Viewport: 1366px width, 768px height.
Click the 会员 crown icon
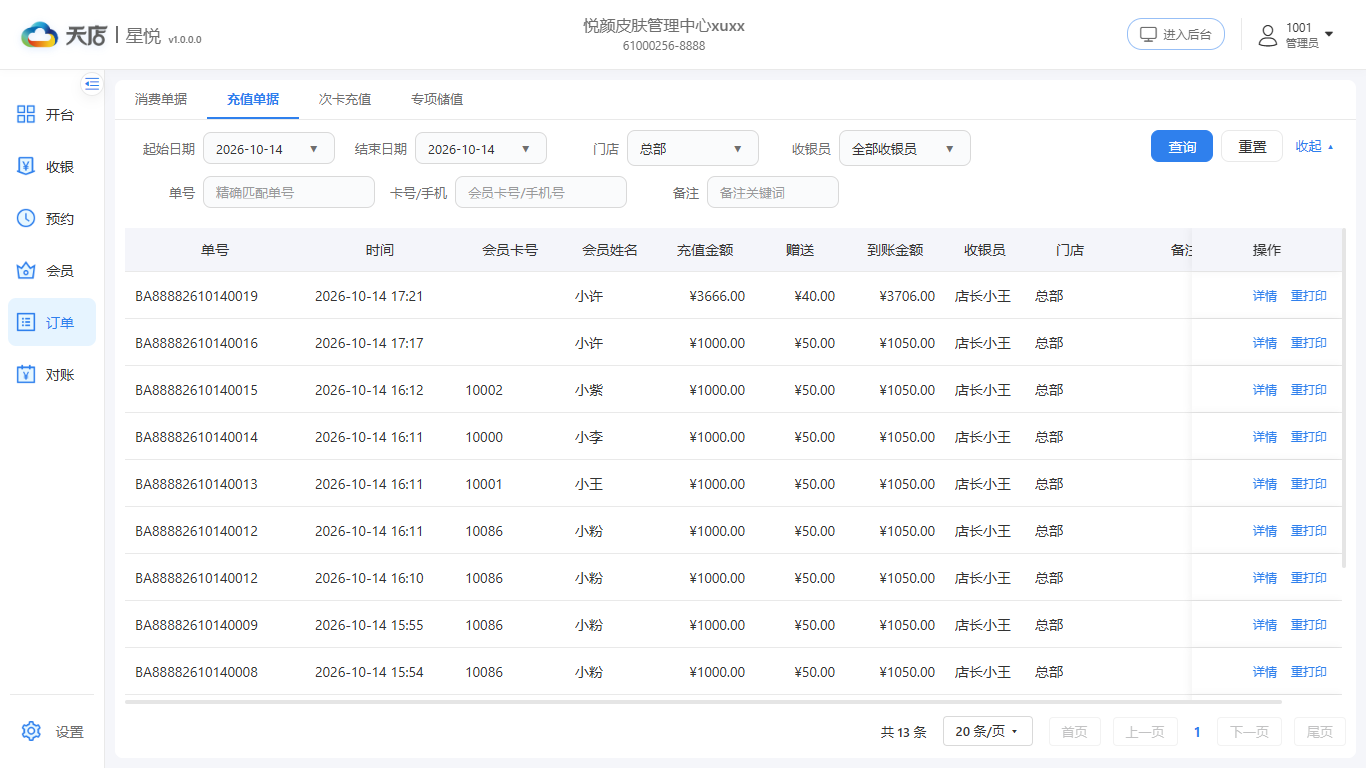[27, 271]
